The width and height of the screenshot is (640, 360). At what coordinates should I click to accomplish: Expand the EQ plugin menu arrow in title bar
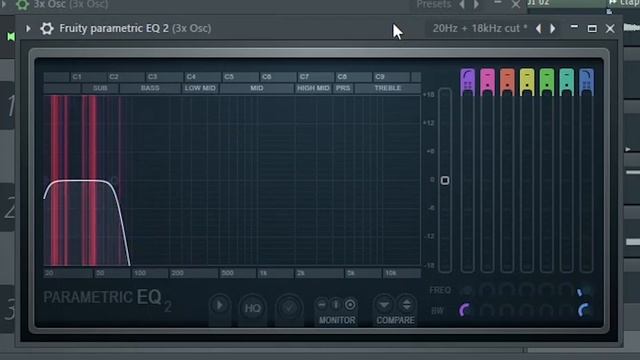tap(28, 29)
